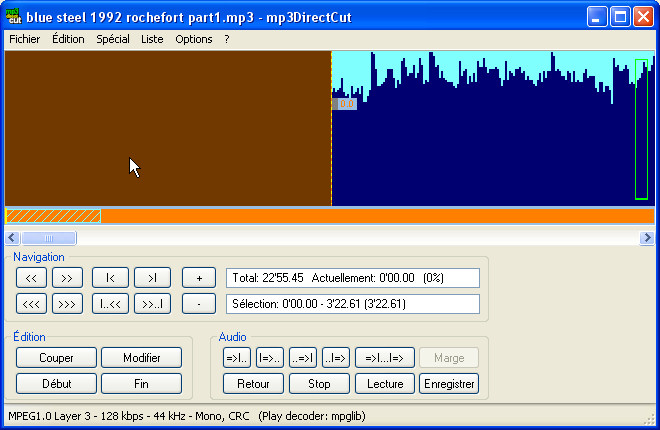Jump to next cut with >| button
This screenshot has height=430, width=660.
152,278
